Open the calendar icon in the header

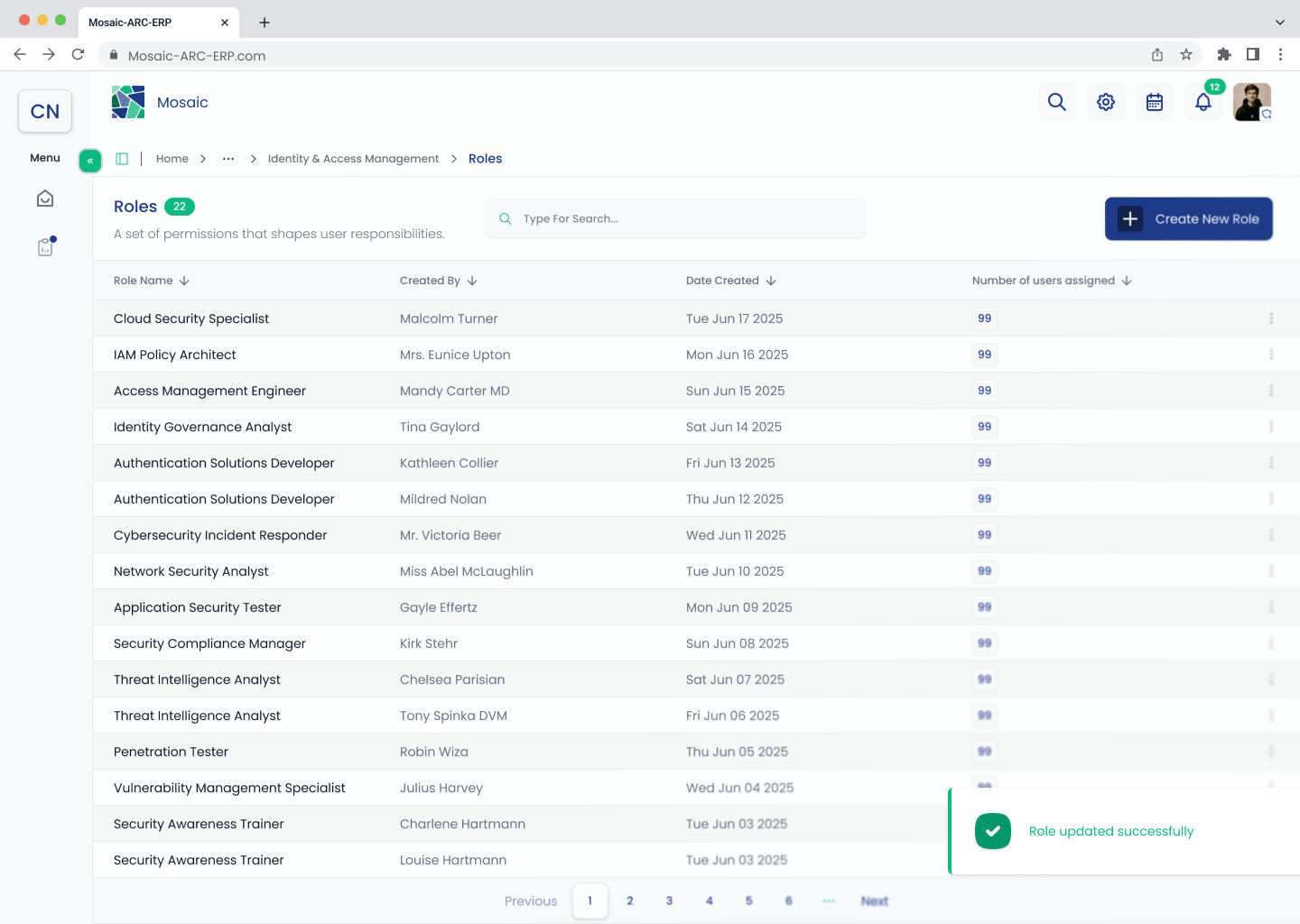coord(1155,102)
